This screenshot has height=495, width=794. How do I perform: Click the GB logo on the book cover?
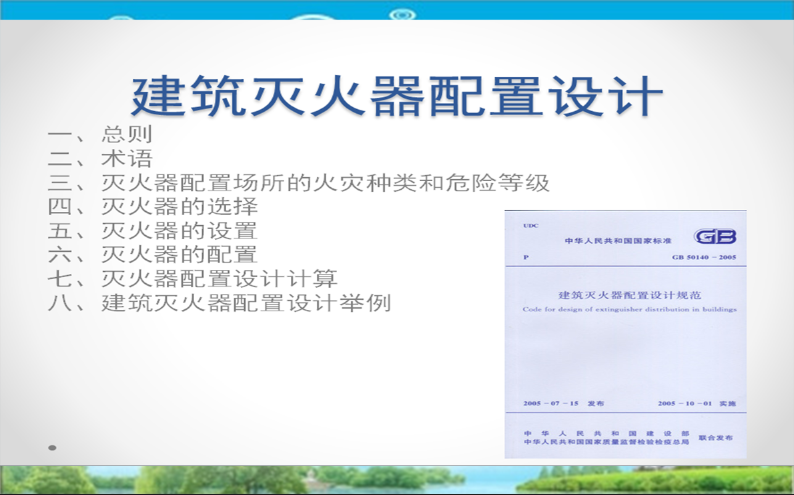714,237
